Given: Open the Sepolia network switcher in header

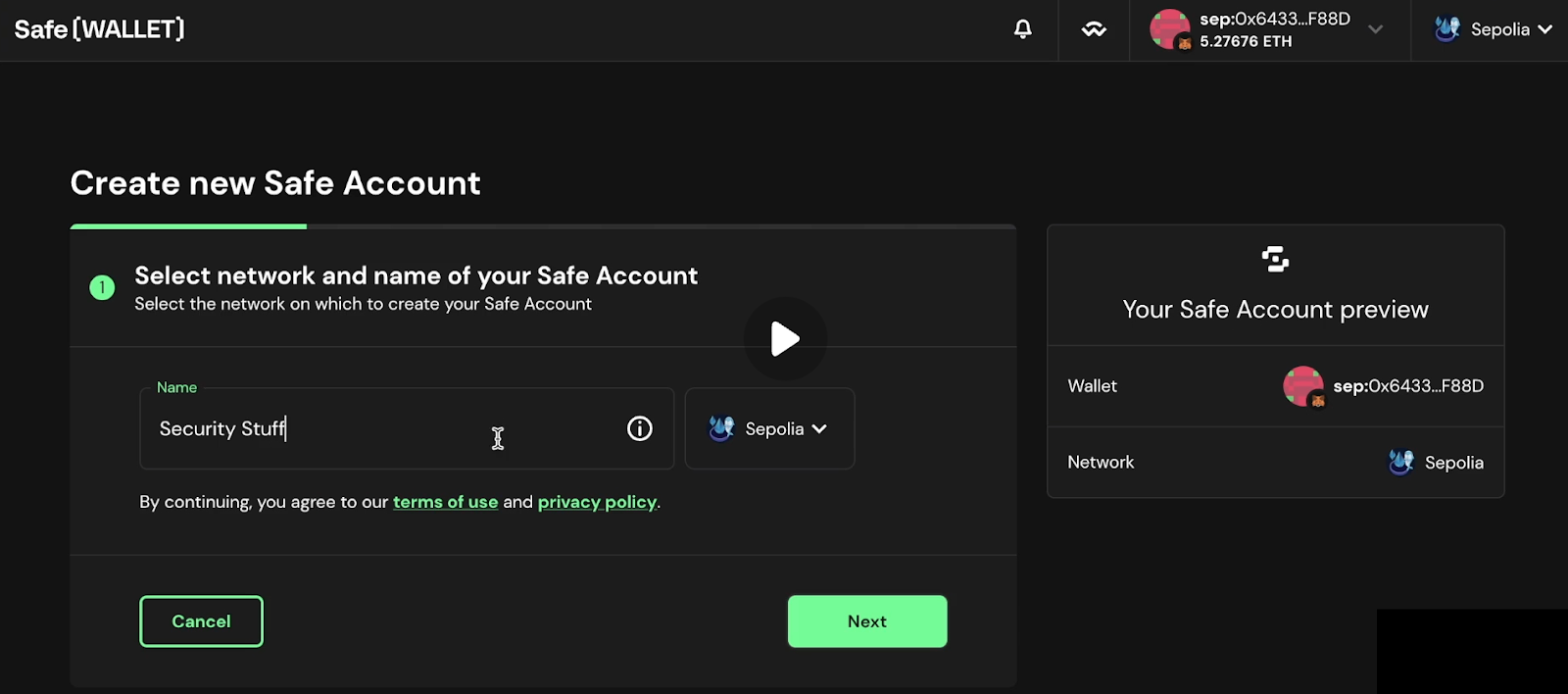Looking at the screenshot, I should click(1493, 29).
